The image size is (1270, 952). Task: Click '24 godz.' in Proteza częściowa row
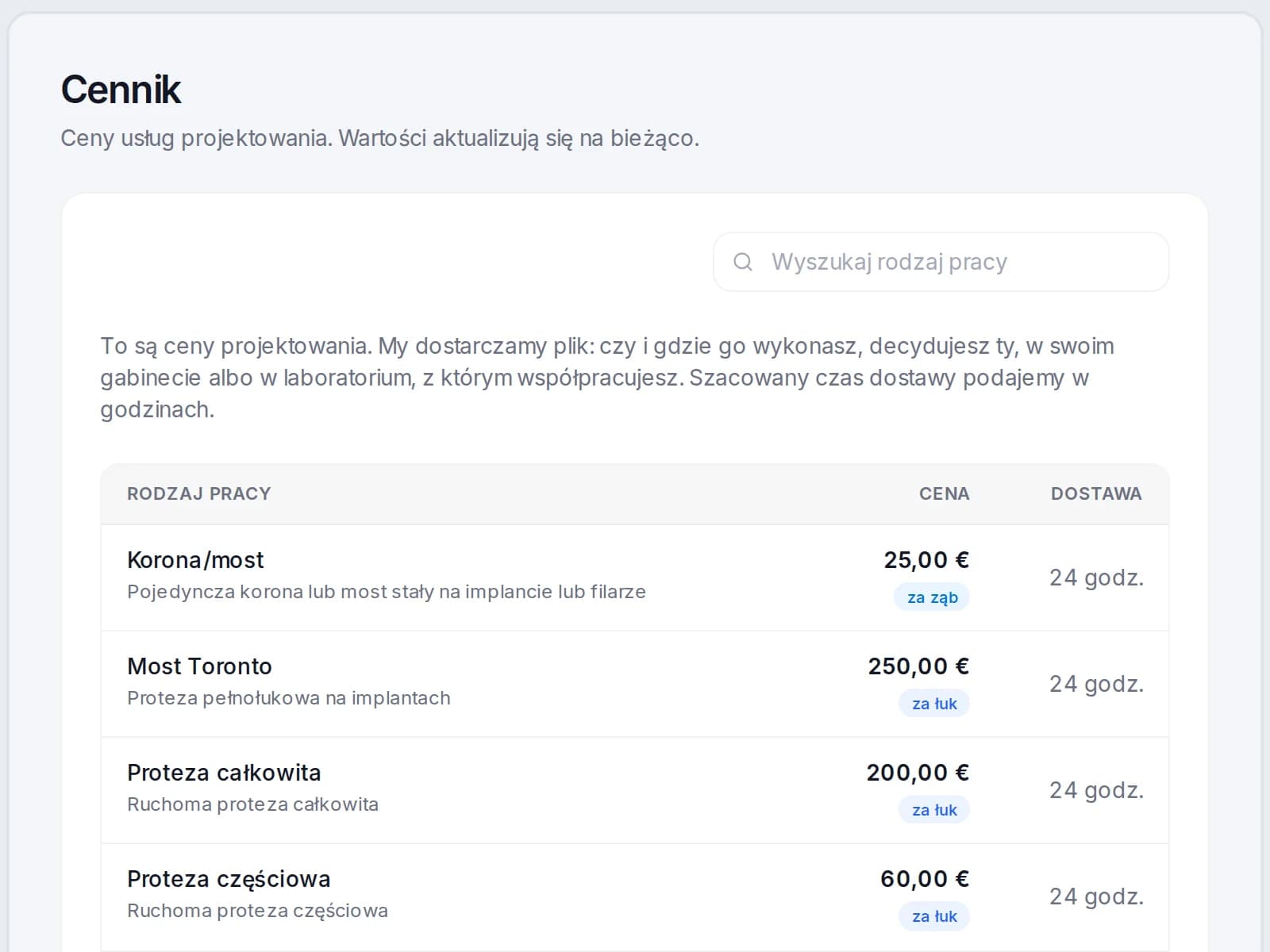(1096, 896)
